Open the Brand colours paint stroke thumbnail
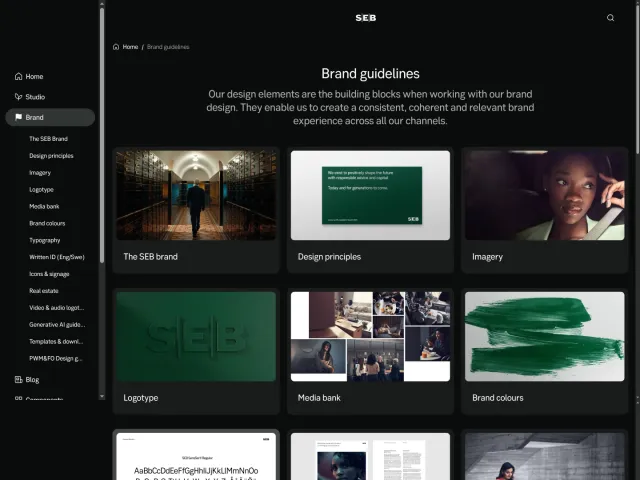The width and height of the screenshot is (640, 480). click(544, 336)
